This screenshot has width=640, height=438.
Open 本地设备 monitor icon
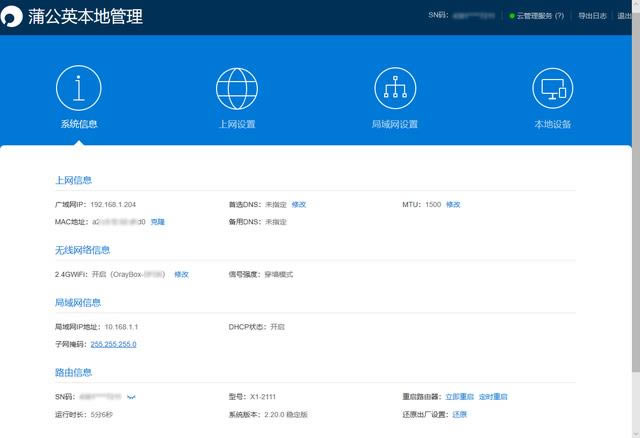pos(552,88)
